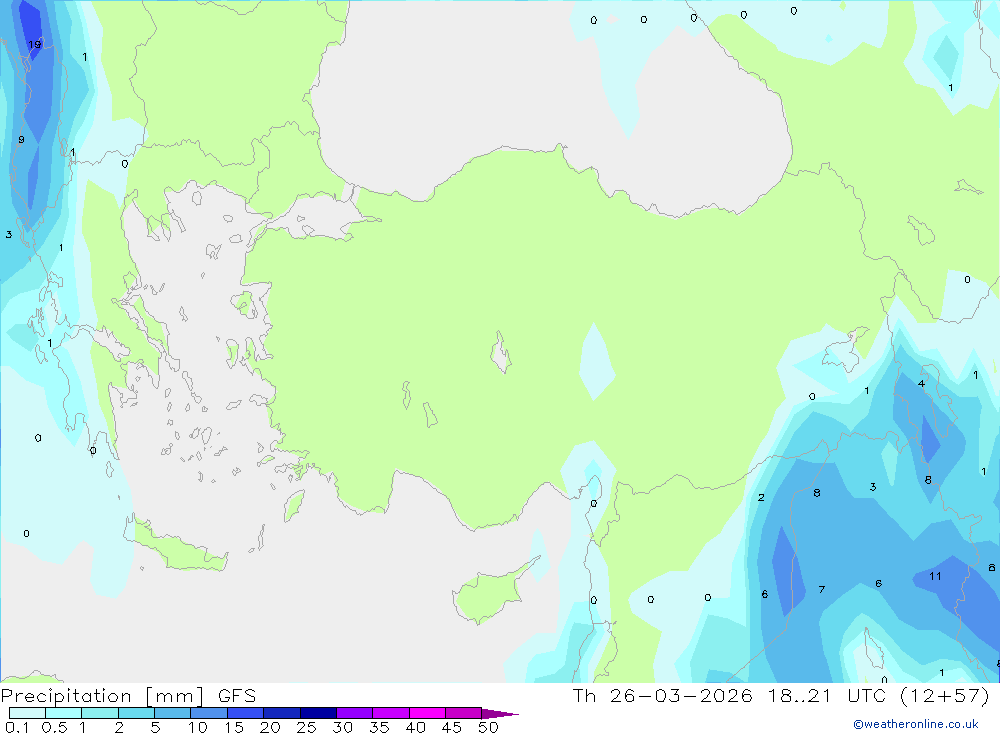Click the 19 precipitation value label

34,45
